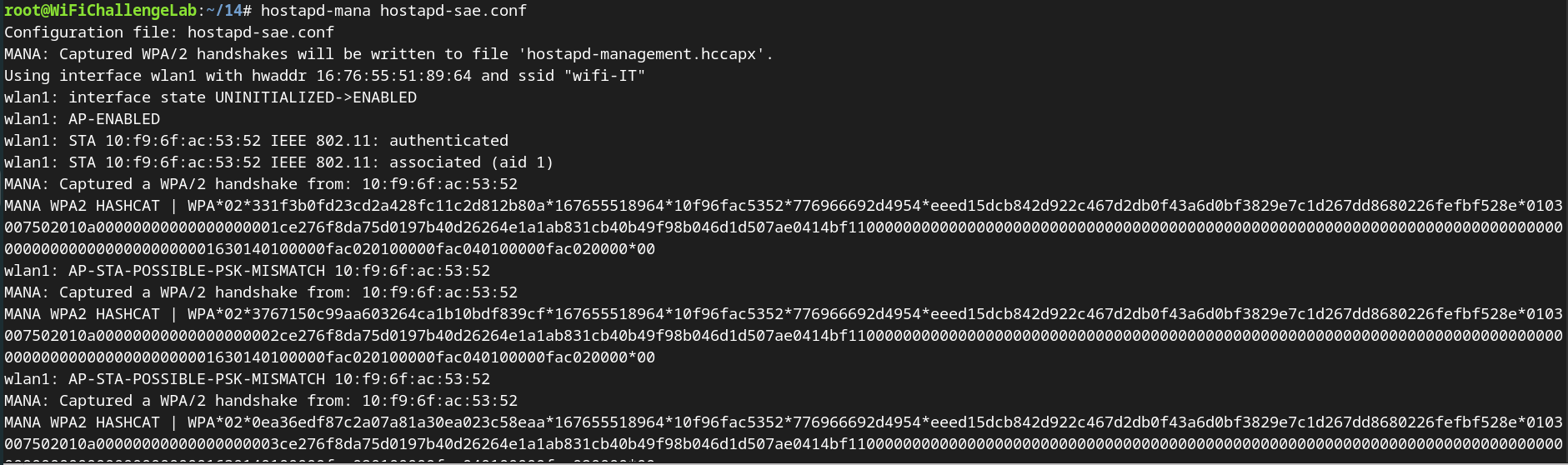Click hostapd-sae.conf in the Configuration file line
This screenshot has width=1568, height=465.
[260, 32]
